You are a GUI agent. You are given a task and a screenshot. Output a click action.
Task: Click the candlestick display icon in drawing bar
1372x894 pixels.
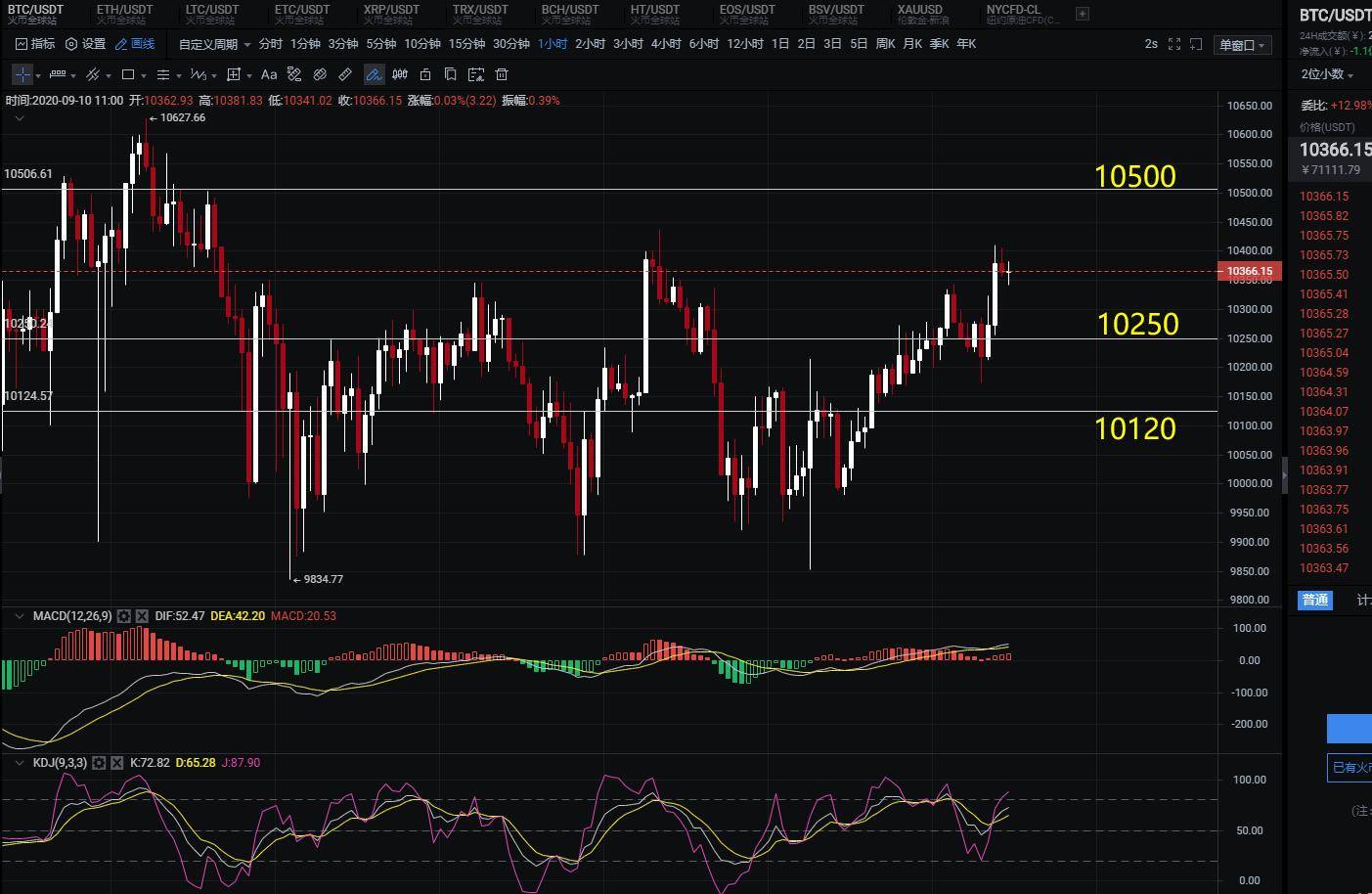[400, 74]
